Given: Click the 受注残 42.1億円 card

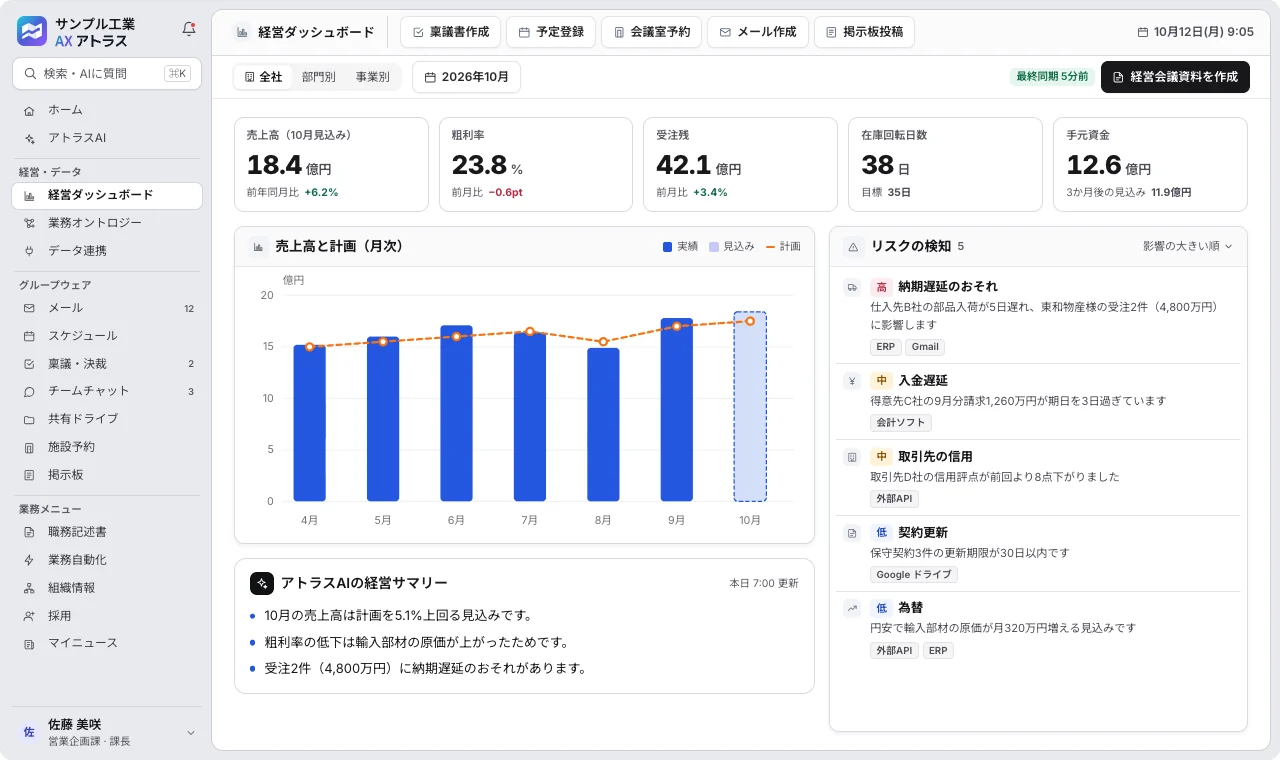Looking at the screenshot, I should (x=740, y=165).
